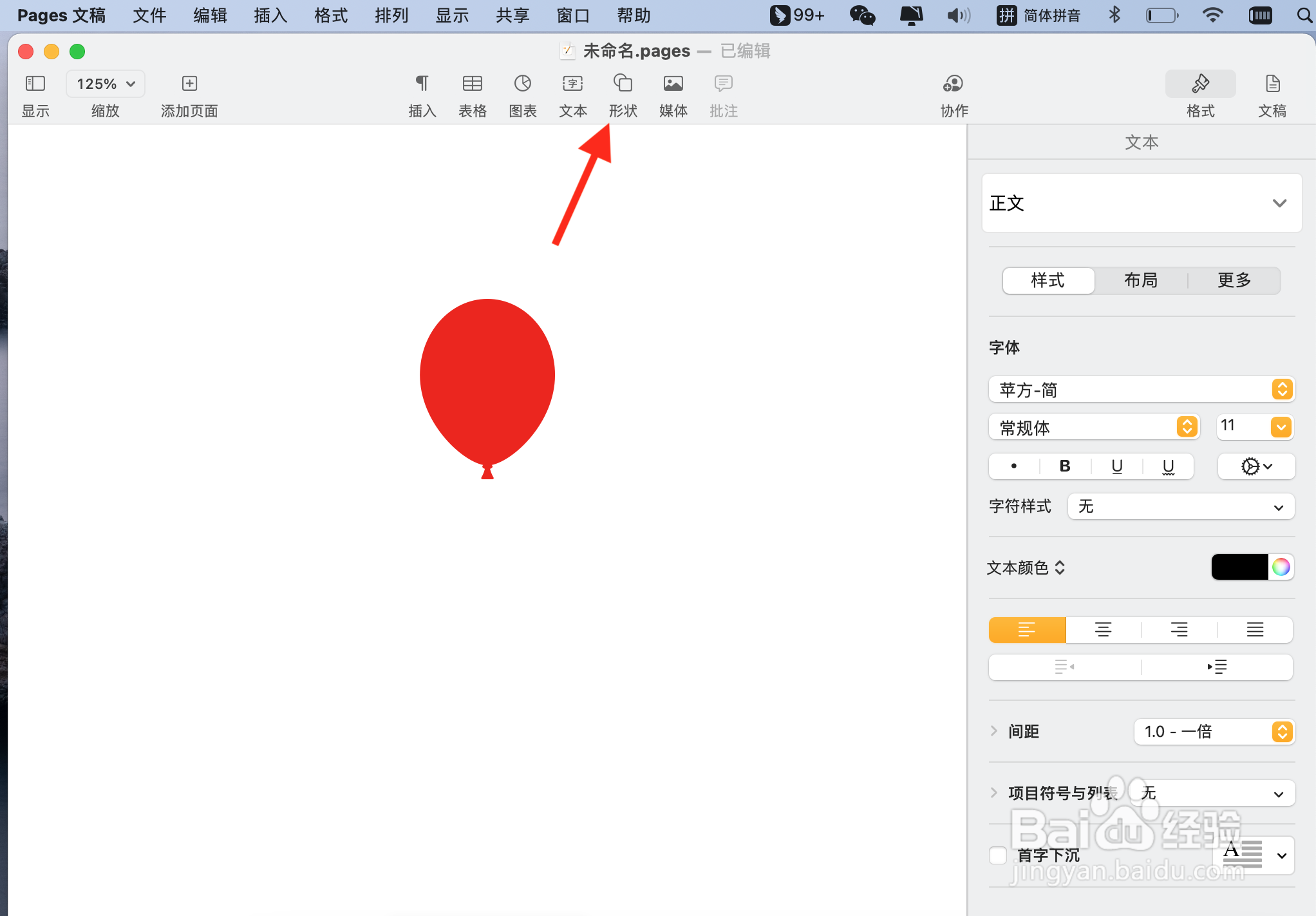
Task: Select center text alignment
Action: (1103, 629)
